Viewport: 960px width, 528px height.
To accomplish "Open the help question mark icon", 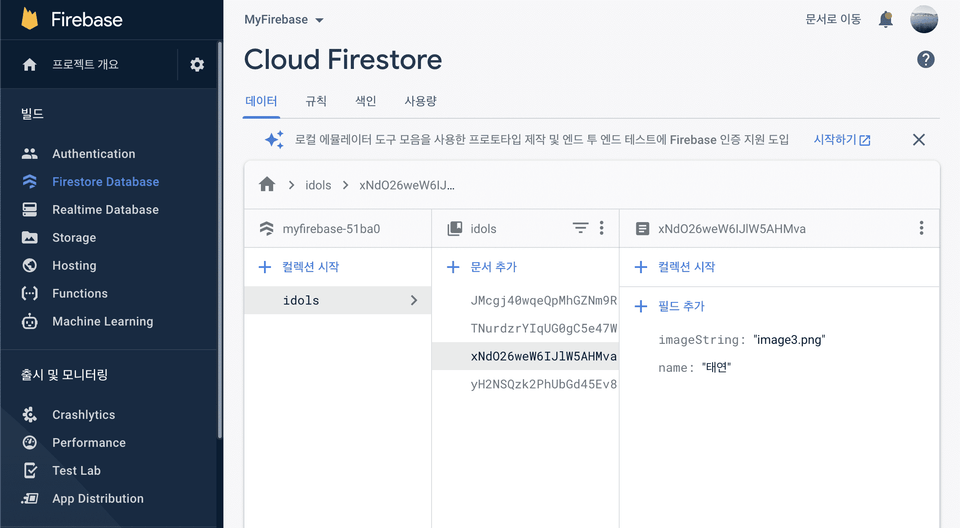I will click(x=925, y=59).
